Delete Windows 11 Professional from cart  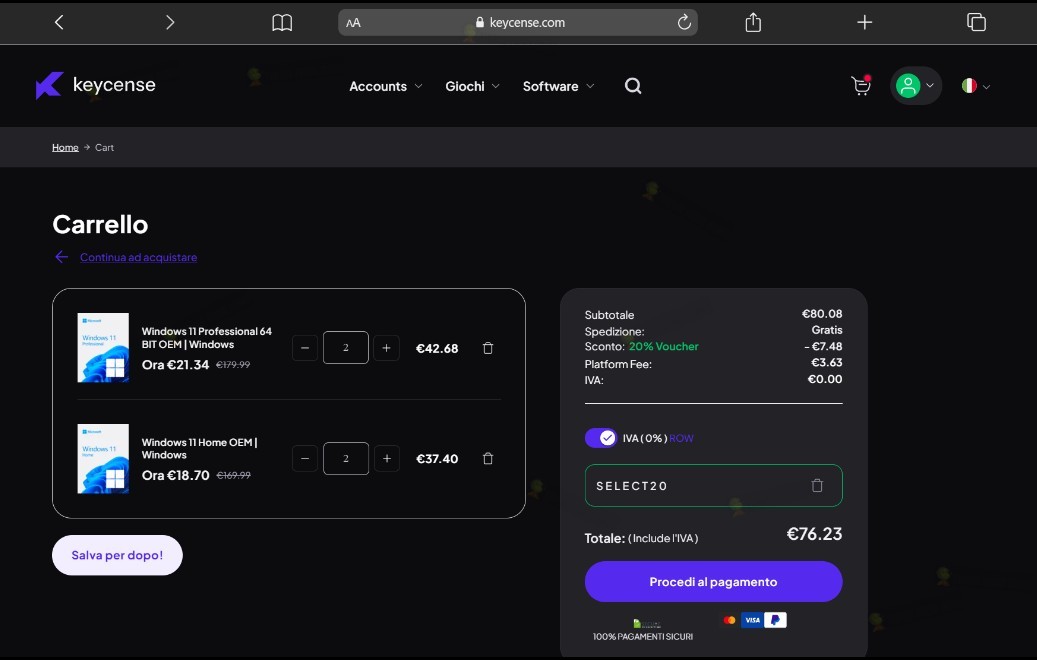(x=488, y=348)
